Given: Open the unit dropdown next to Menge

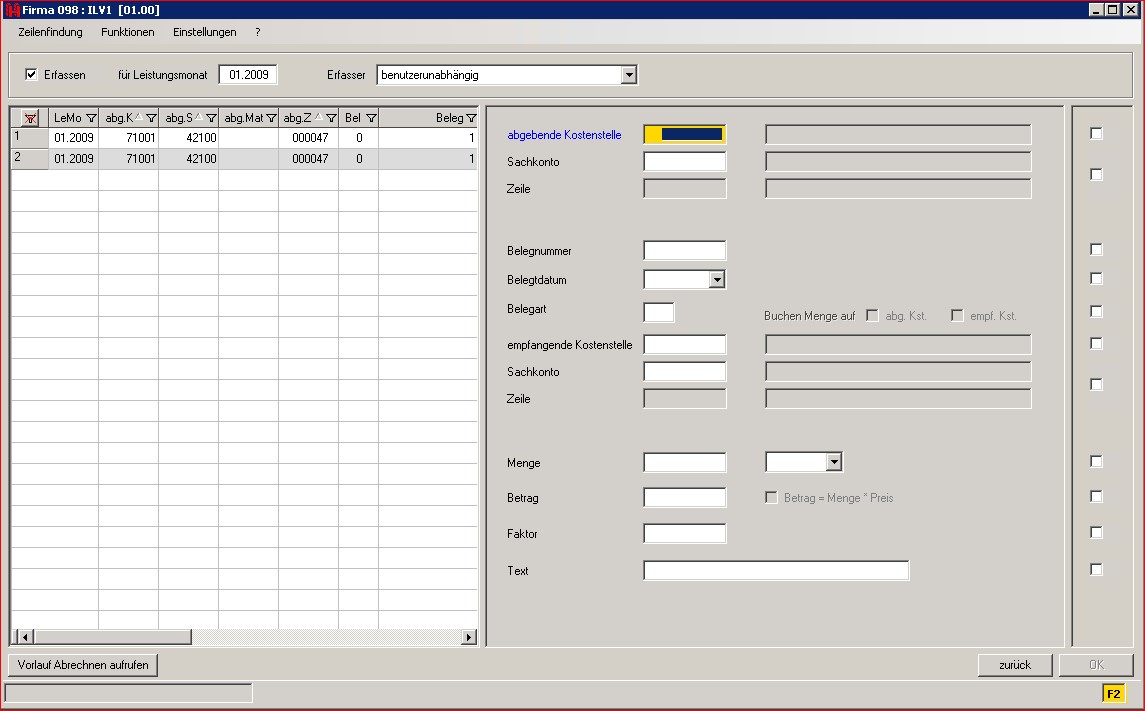Looking at the screenshot, I should pos(834,462).
